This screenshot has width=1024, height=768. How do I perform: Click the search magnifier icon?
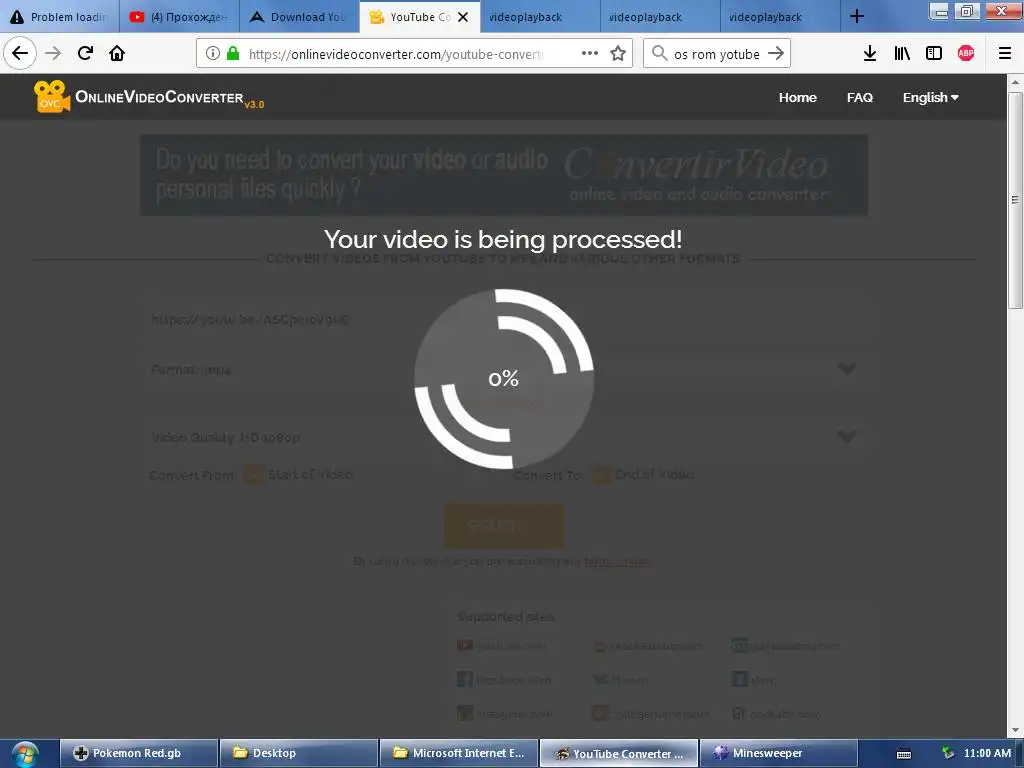(x=660, y=53)
